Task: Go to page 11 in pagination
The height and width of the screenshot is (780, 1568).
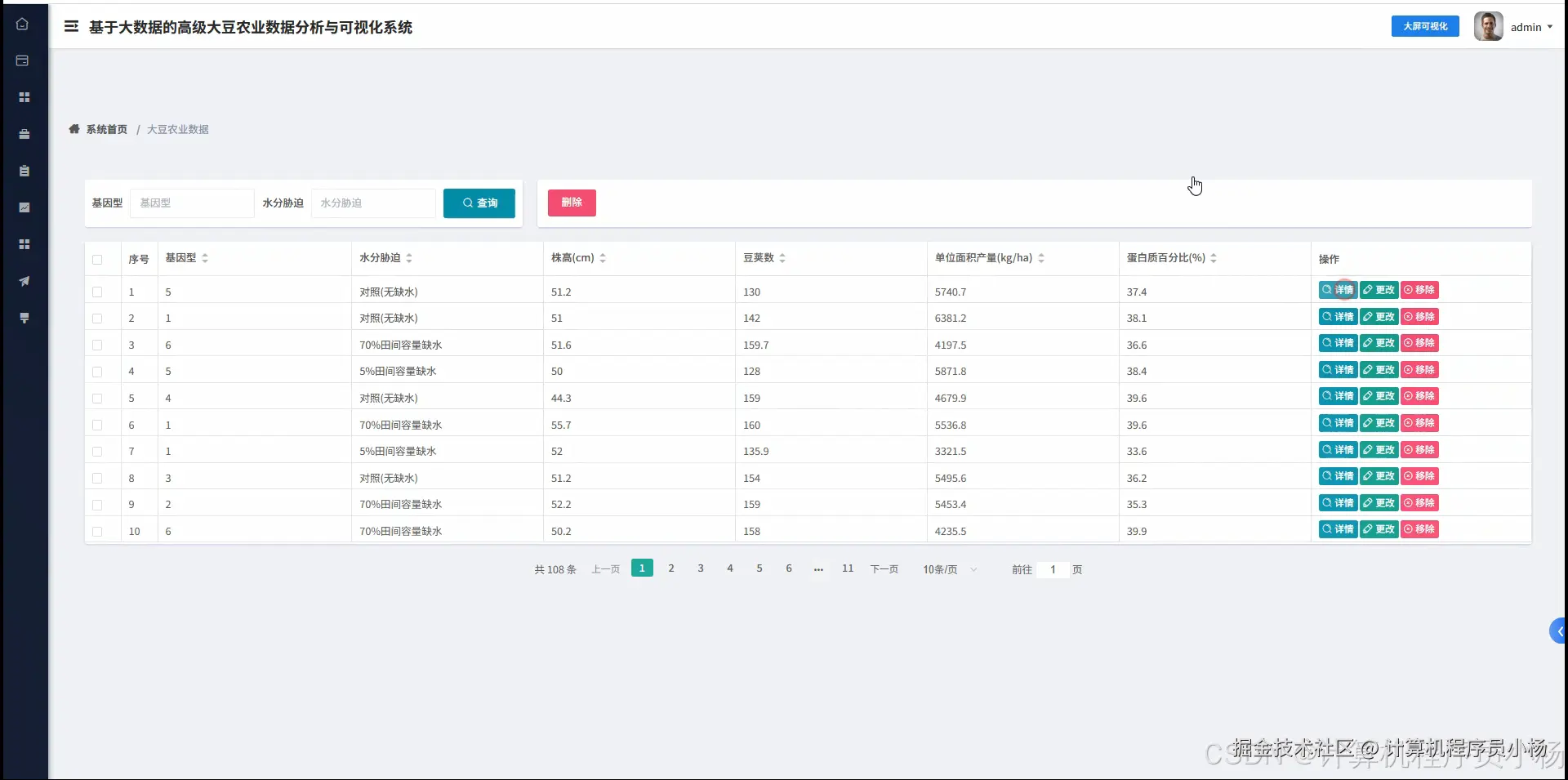Action: pos(848,568)
